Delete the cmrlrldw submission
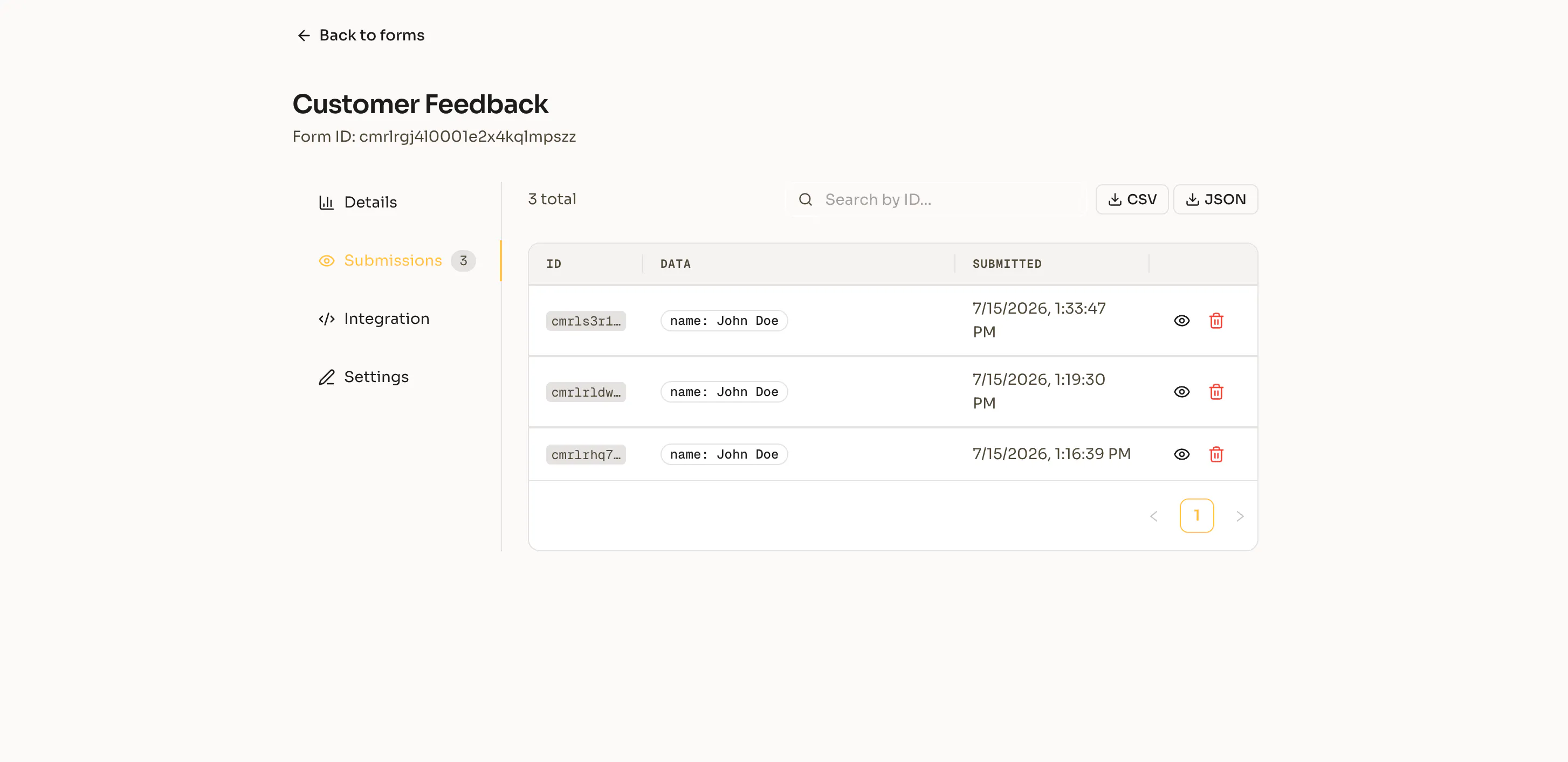This screenshot has height=762, width=1568. click(x=1215, y=392)
